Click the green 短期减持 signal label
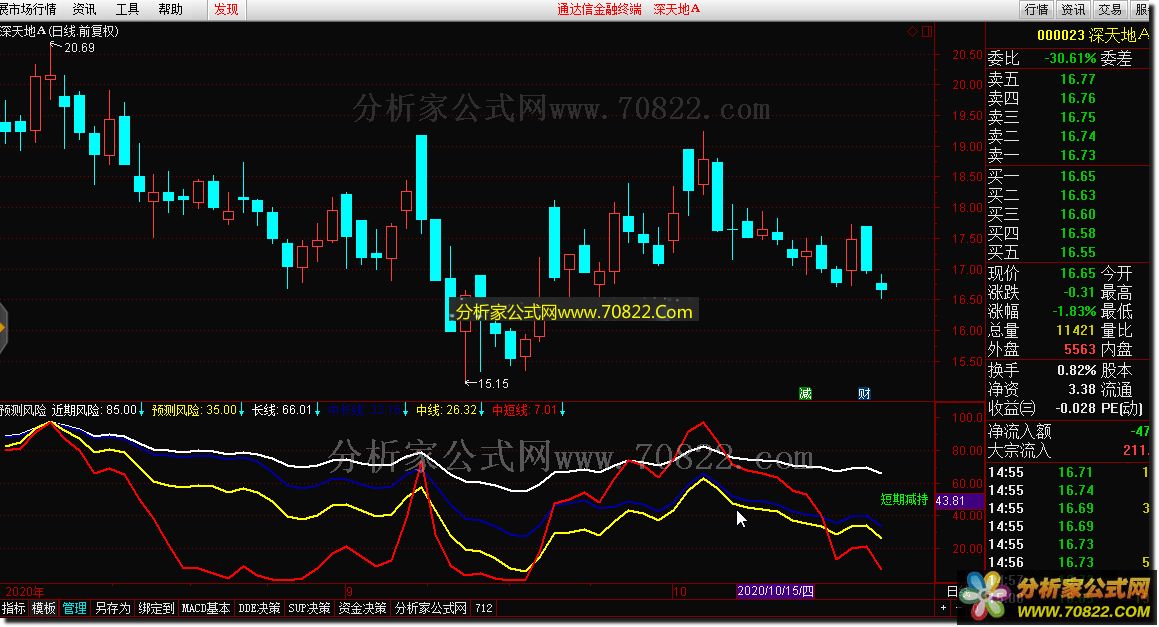Viewport: 1159px width, 627px height. 904,499
